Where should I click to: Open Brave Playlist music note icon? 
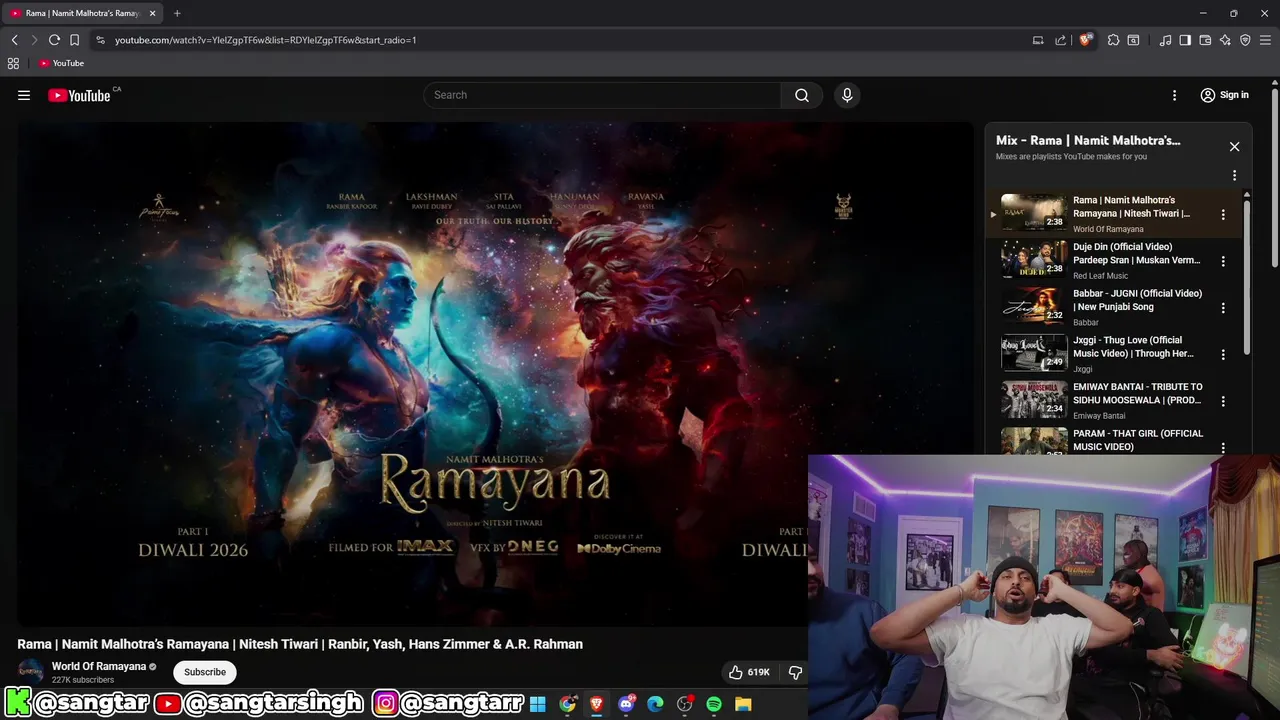tap(1165, 40)
